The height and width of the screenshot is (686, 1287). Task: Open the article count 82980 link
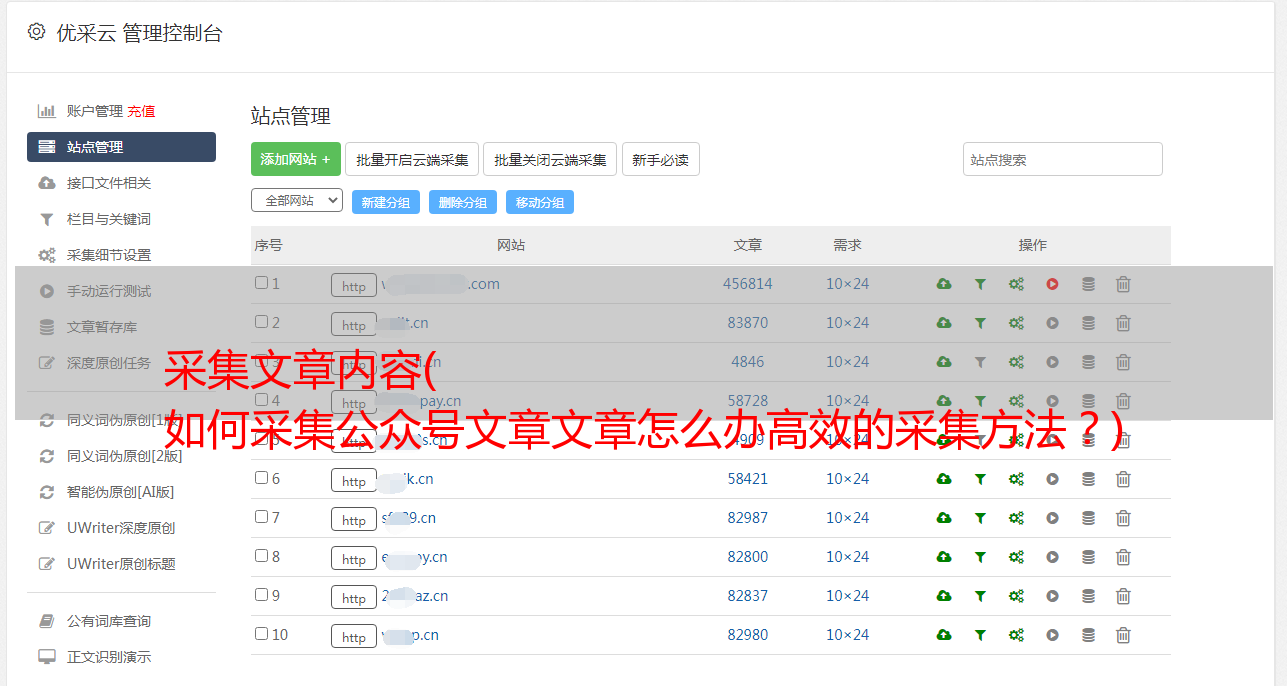click(748, 635)
